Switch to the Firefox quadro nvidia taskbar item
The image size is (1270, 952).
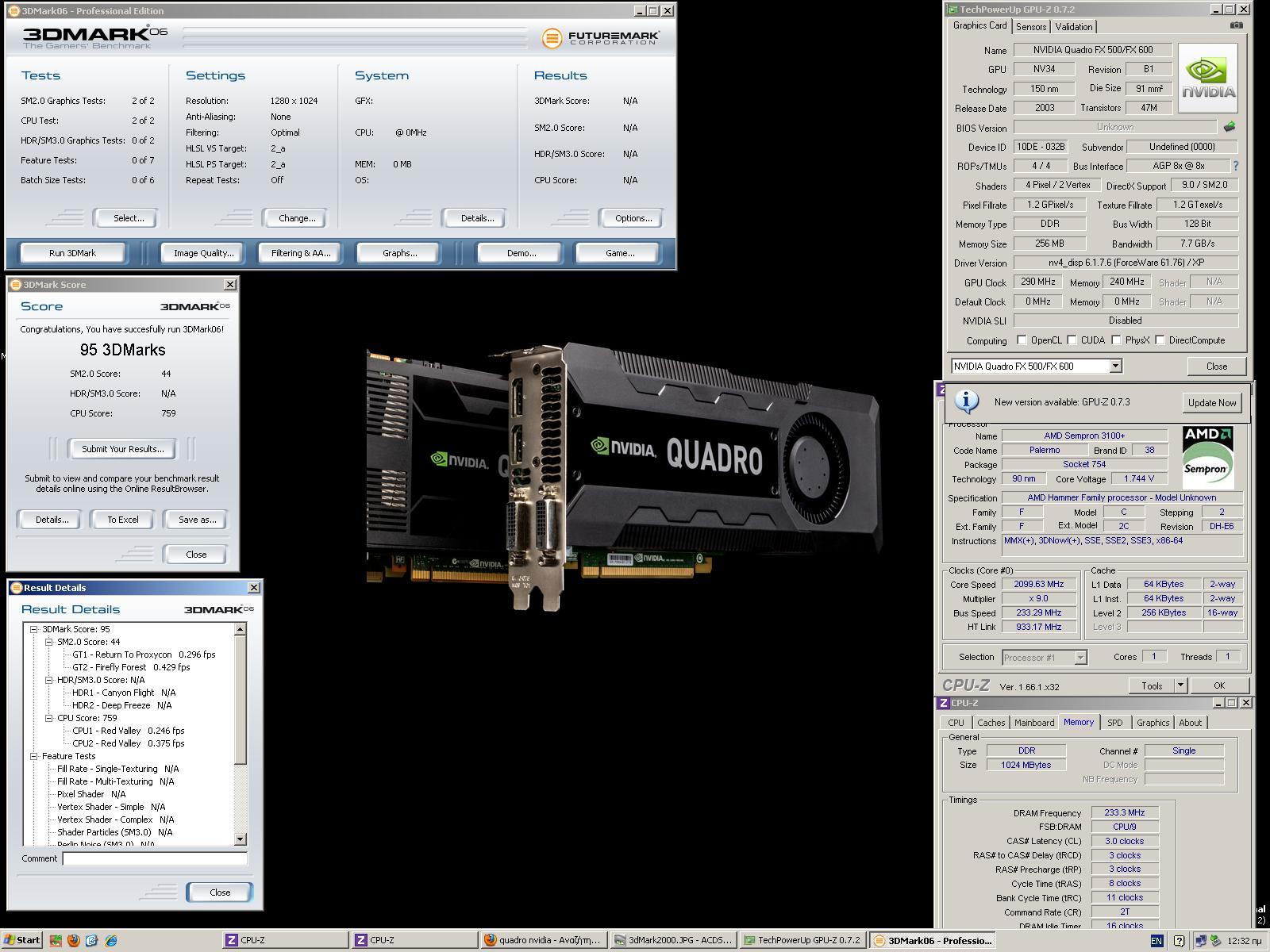[x=543, y=940]
